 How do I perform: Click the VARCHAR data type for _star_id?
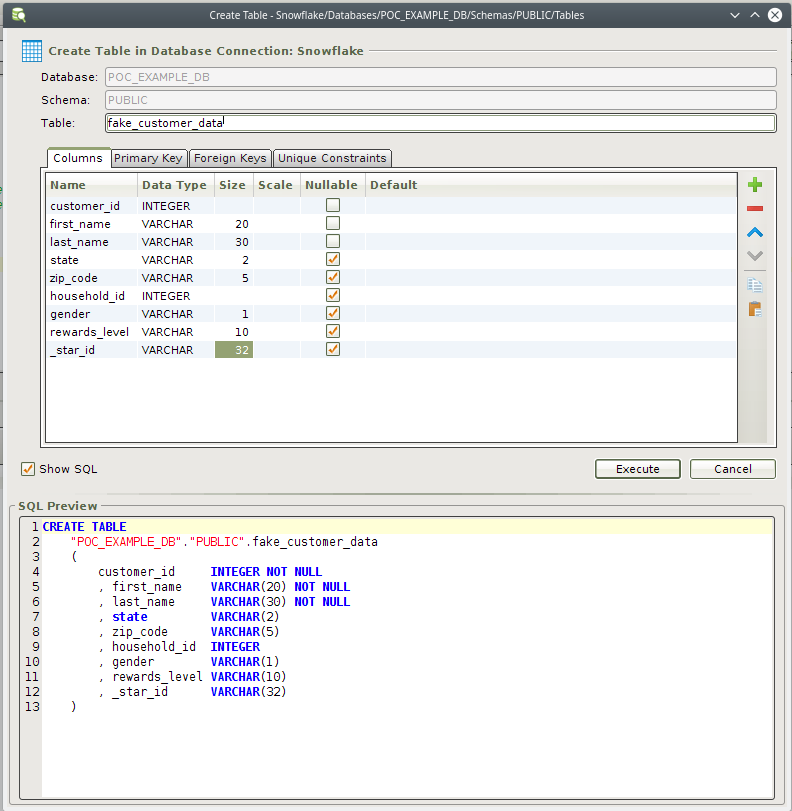pyautogui.click(x=176, y=350)
